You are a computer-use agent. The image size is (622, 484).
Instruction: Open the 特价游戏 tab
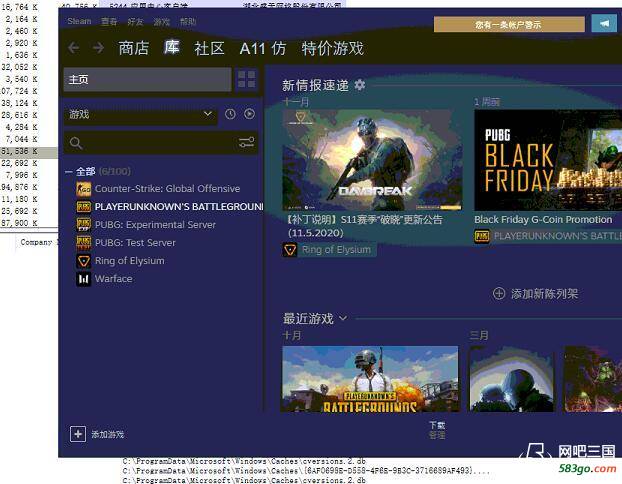[x=332, y=48]
